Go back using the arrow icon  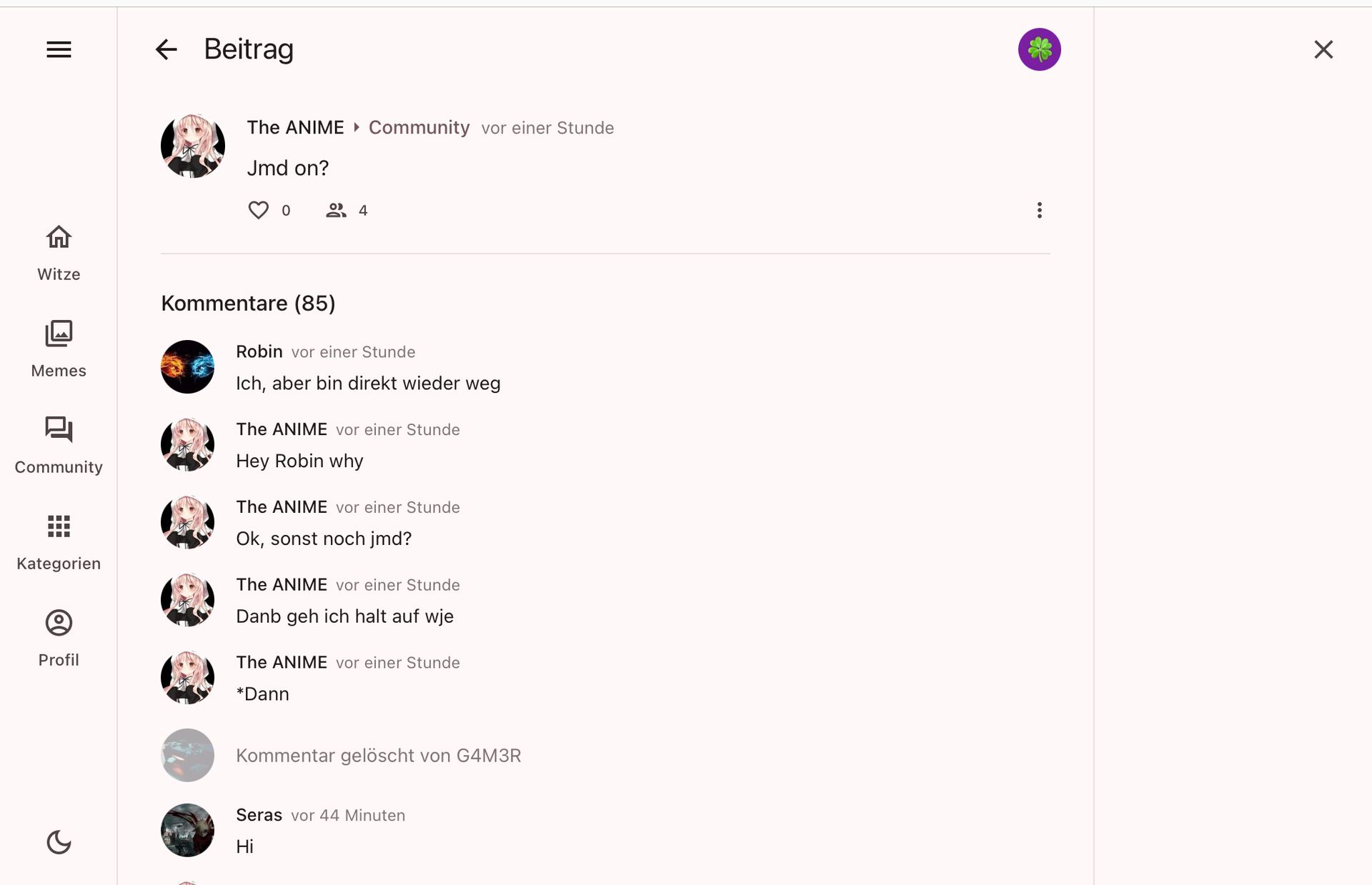[166, 49]
